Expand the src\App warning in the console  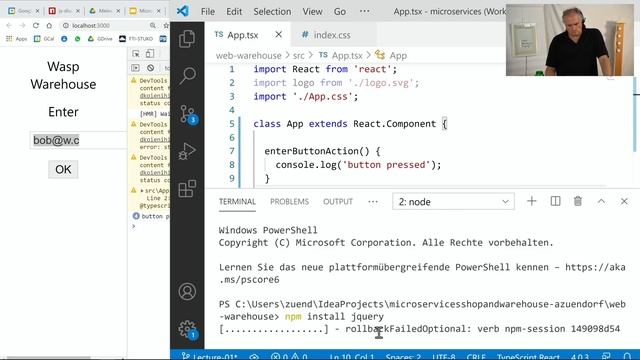click(142, 191)
